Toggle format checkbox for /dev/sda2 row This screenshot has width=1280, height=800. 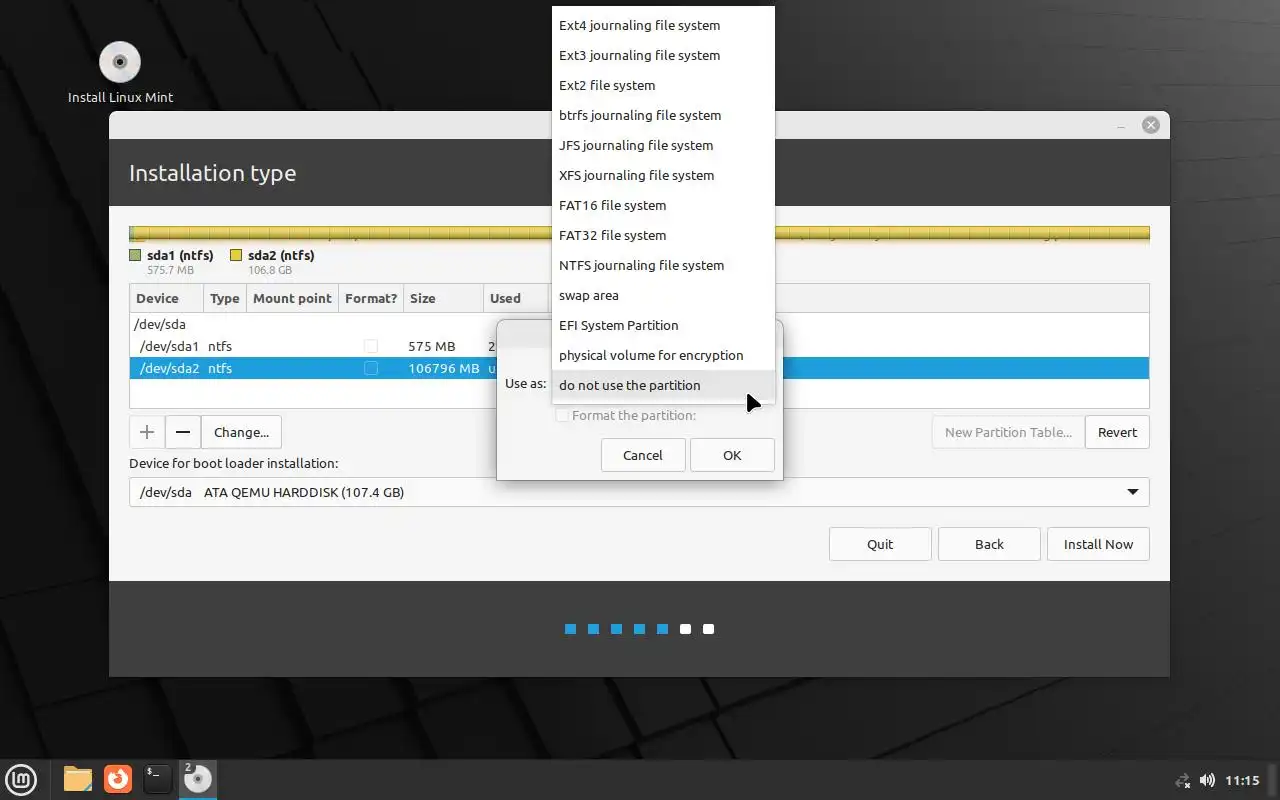(x=371, y=368)
